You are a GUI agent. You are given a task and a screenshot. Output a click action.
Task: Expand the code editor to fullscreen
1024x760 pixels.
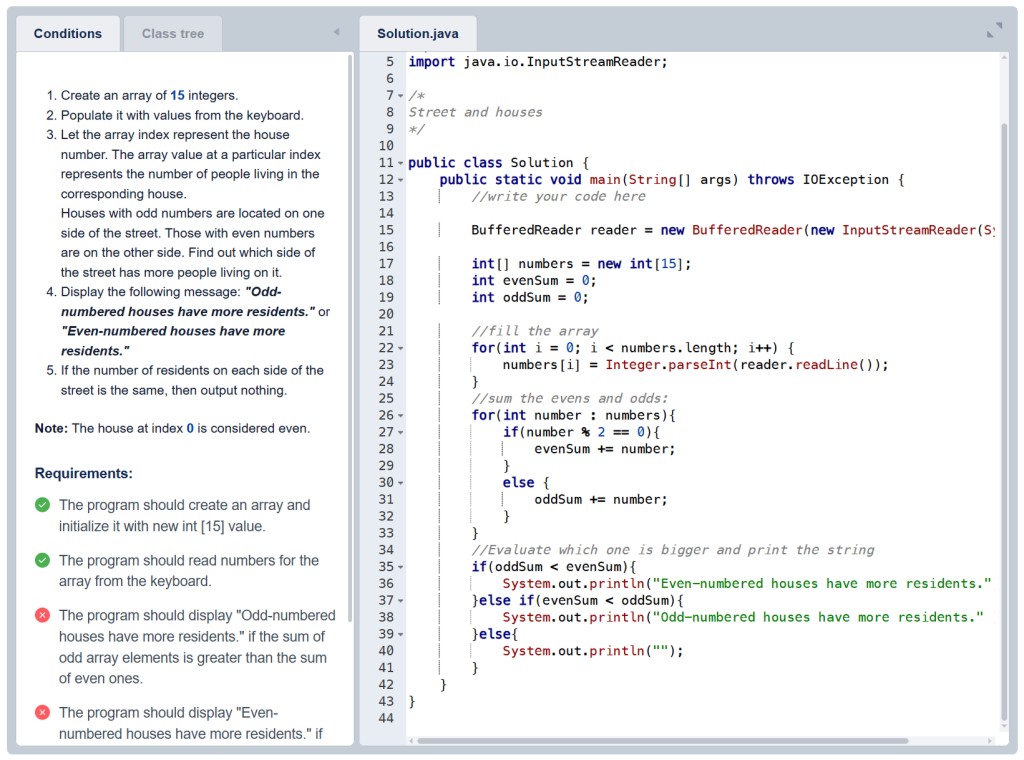click(993, 31)
